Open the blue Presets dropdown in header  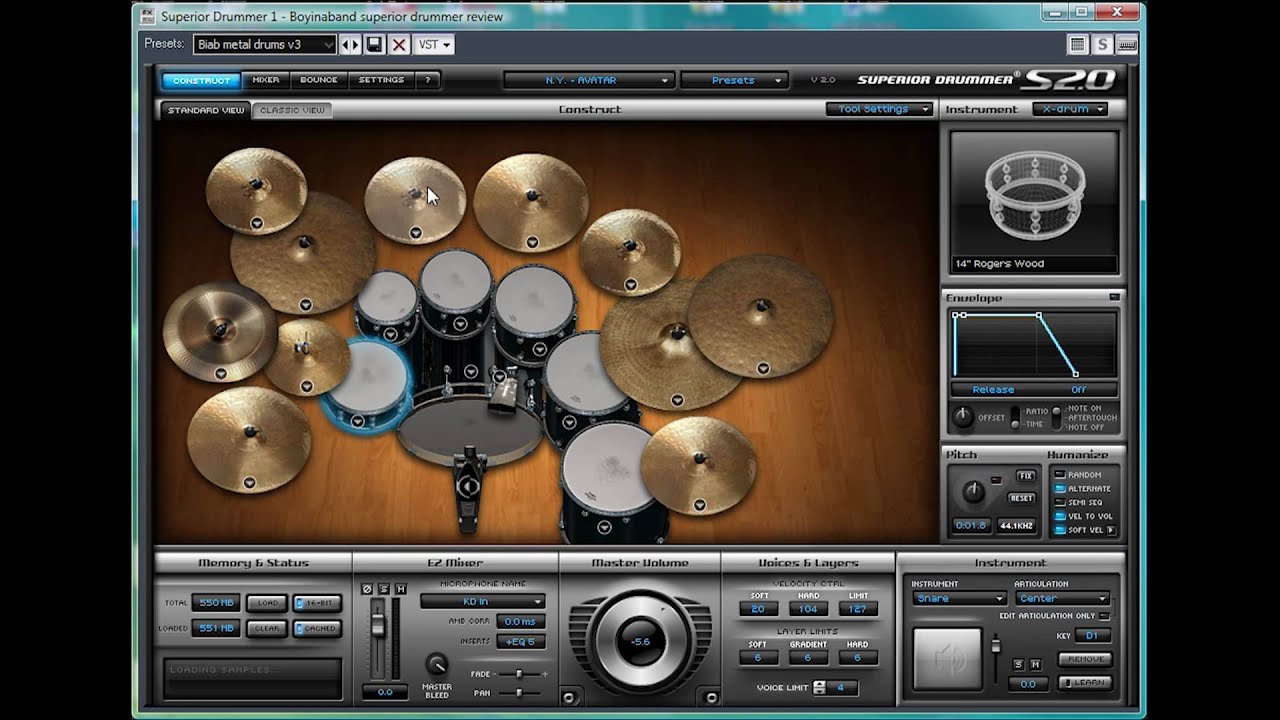(734, 80)
